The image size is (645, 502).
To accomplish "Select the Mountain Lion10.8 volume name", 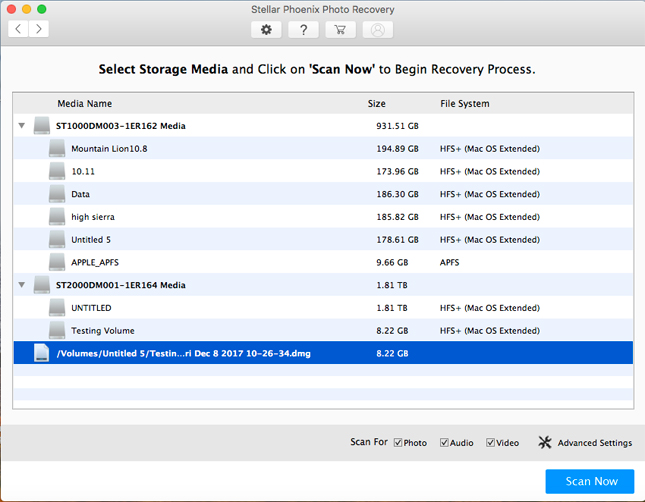I will tap(109, 149).
